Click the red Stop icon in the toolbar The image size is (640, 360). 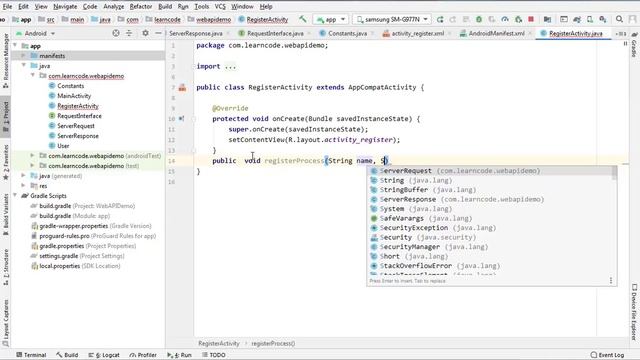[x=531, y=19]
